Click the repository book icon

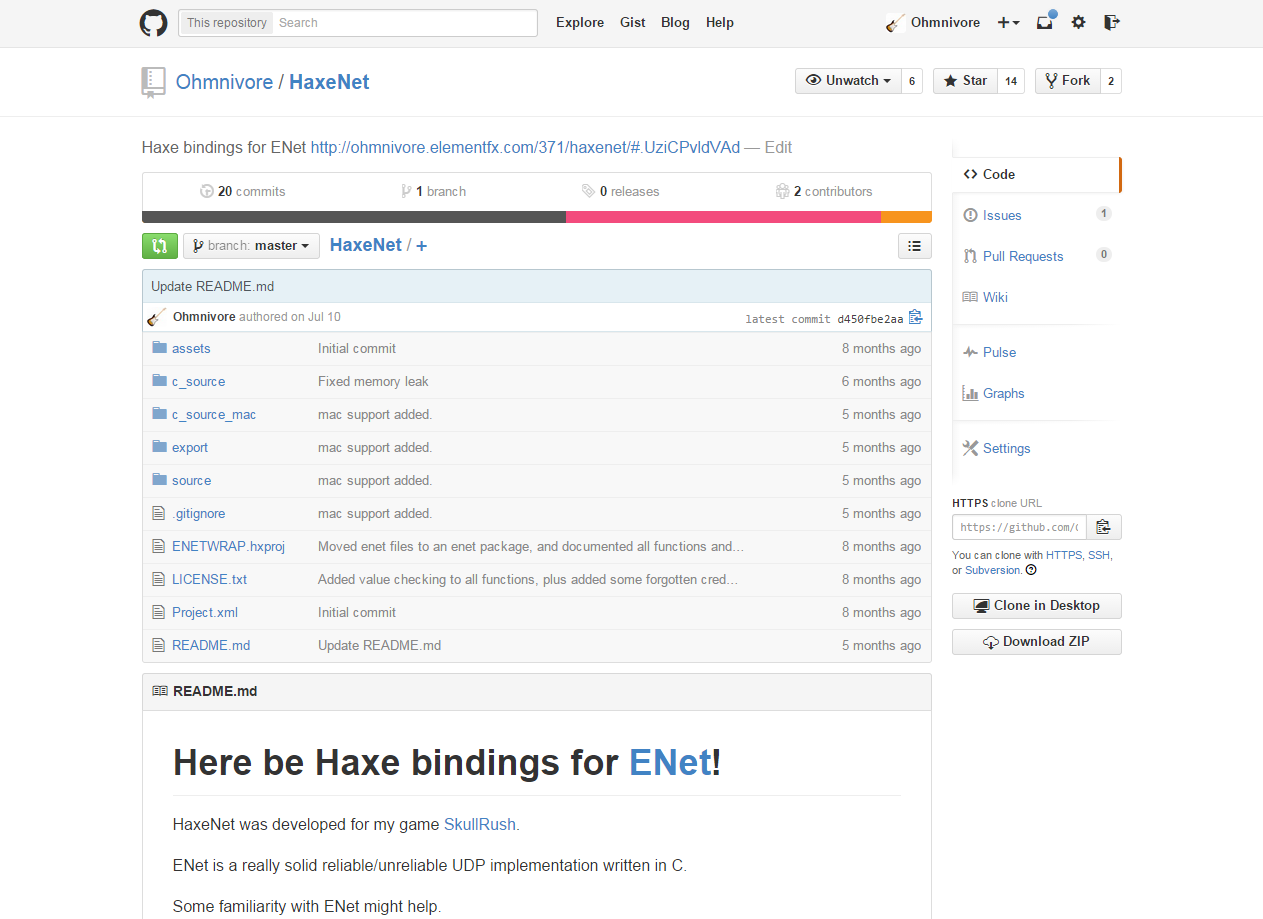coord(153,82)
